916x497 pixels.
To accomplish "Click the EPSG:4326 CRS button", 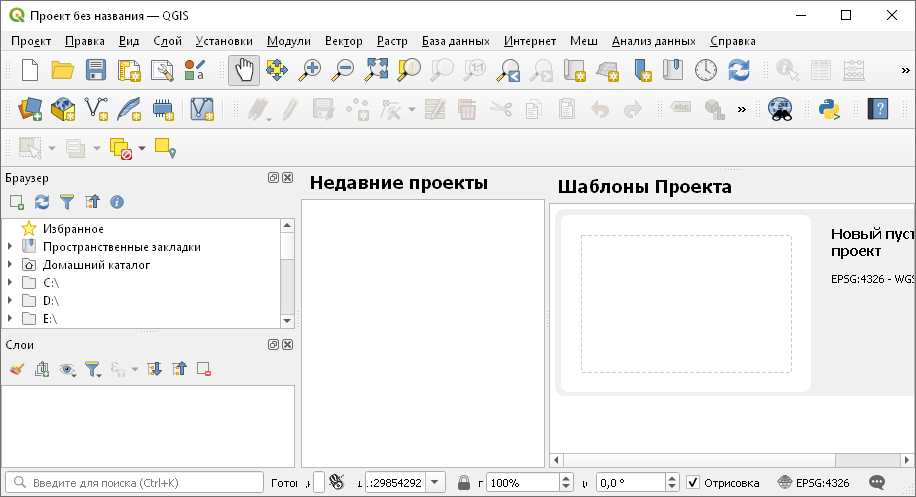I will point(813,482).
